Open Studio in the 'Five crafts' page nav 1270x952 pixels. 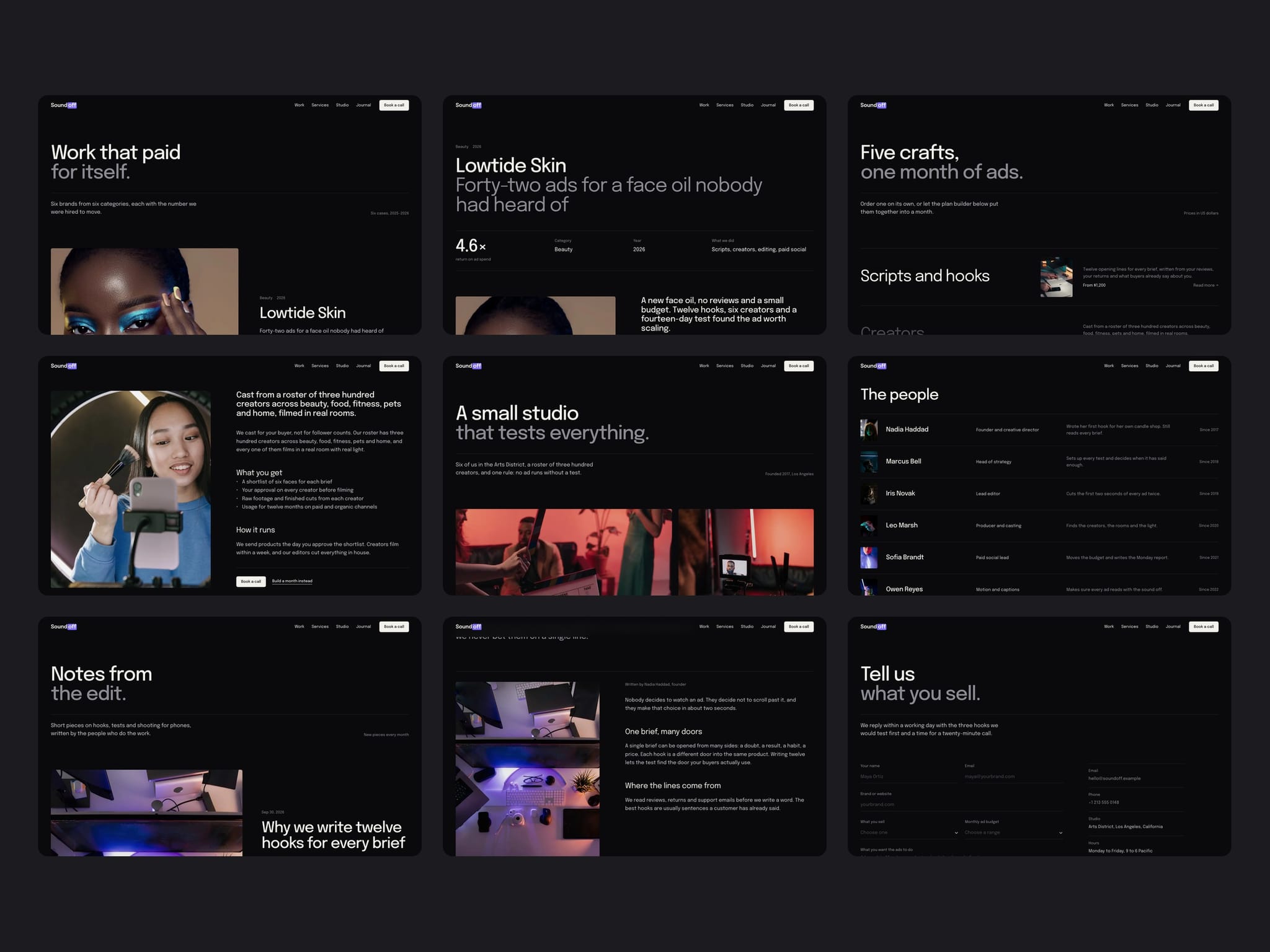(1152, 105)
